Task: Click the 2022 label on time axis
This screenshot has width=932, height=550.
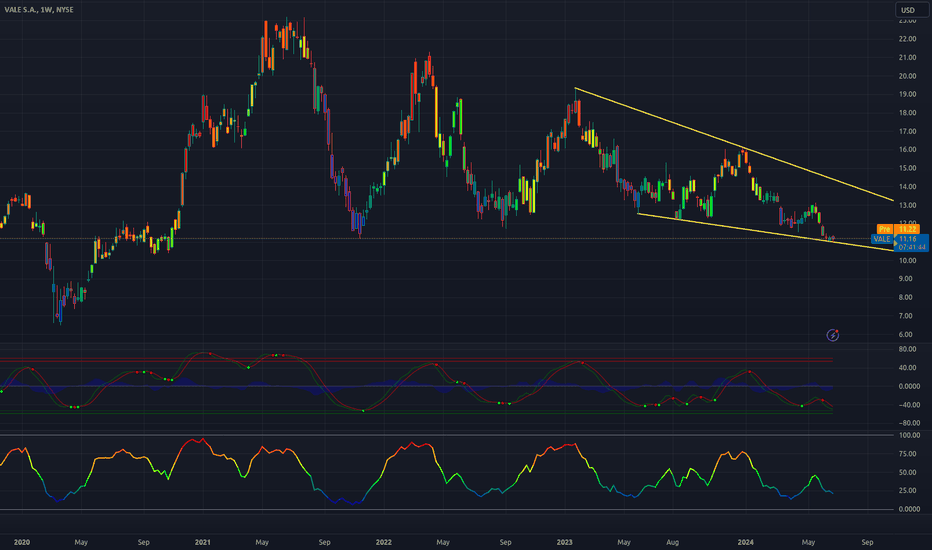Action: pos(383,542)
